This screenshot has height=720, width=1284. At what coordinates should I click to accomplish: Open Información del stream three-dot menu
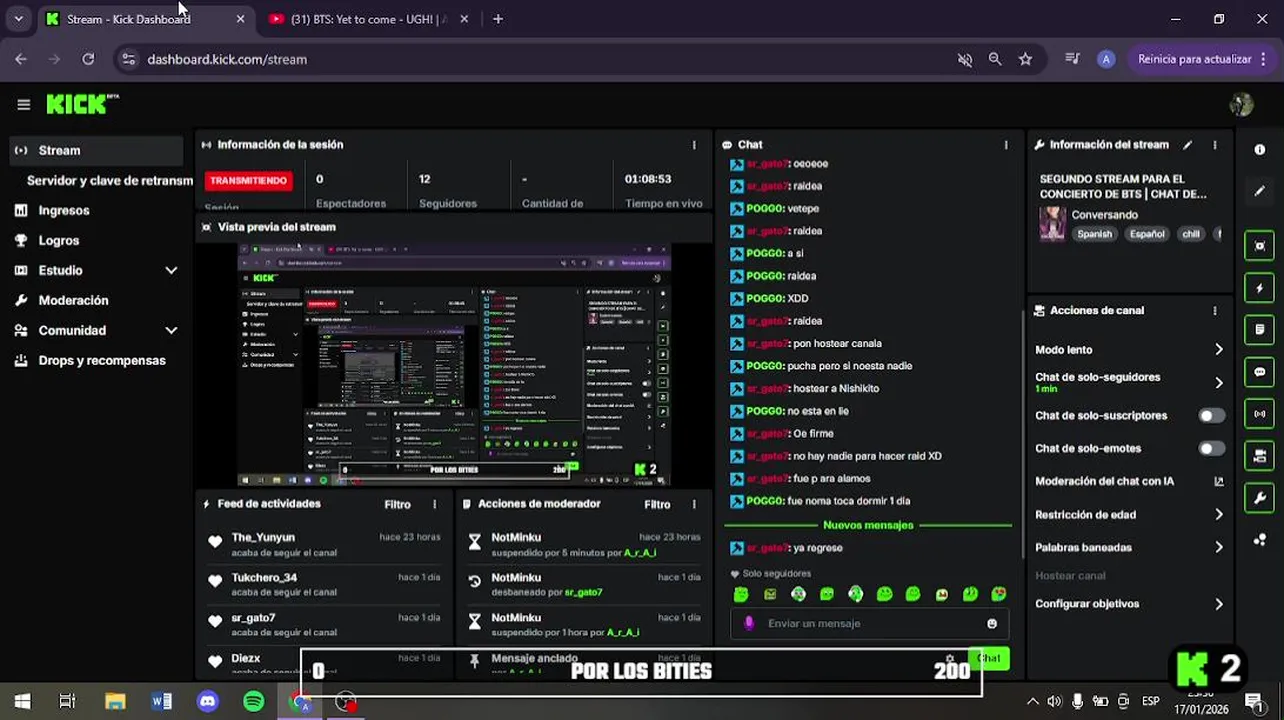(1215, 145)
